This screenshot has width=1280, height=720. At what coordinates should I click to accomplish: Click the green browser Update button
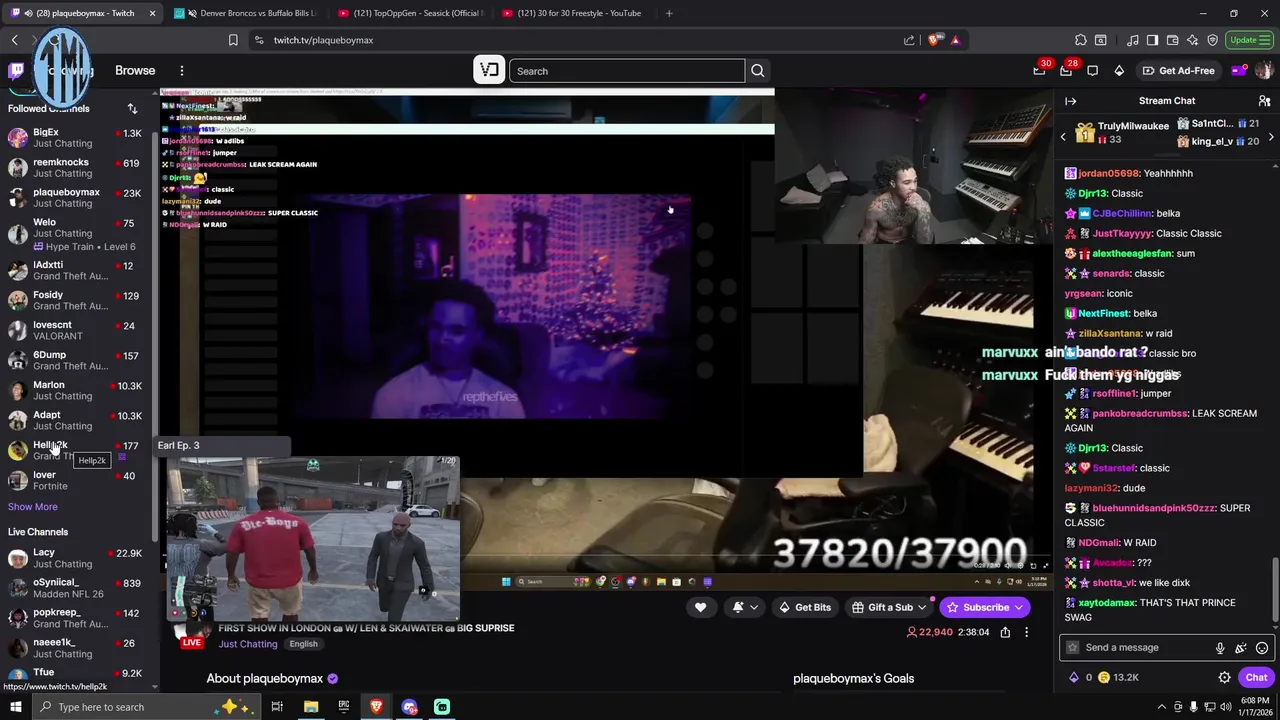coord(1249,40)
